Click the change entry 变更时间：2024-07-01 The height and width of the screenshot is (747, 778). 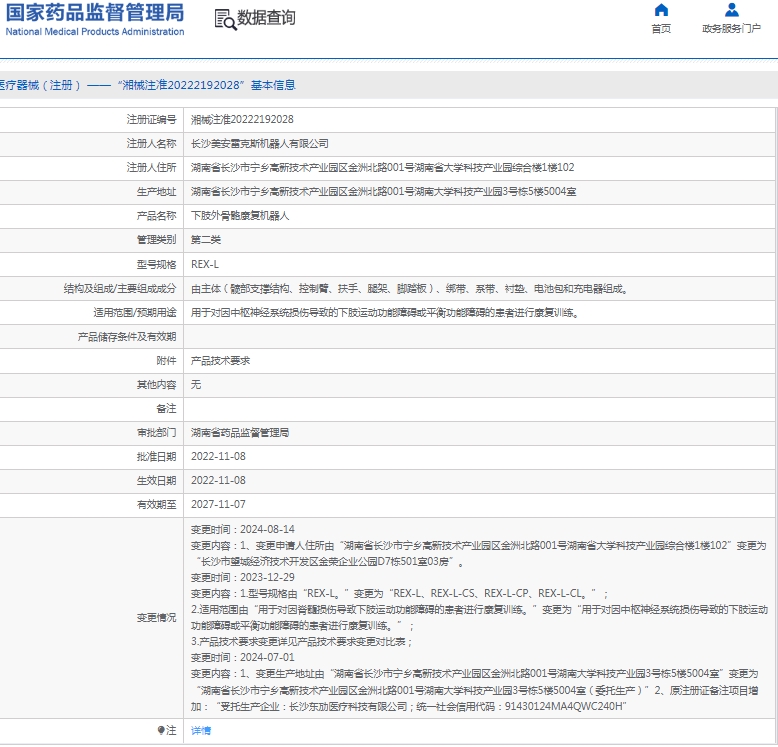(243, 657)
